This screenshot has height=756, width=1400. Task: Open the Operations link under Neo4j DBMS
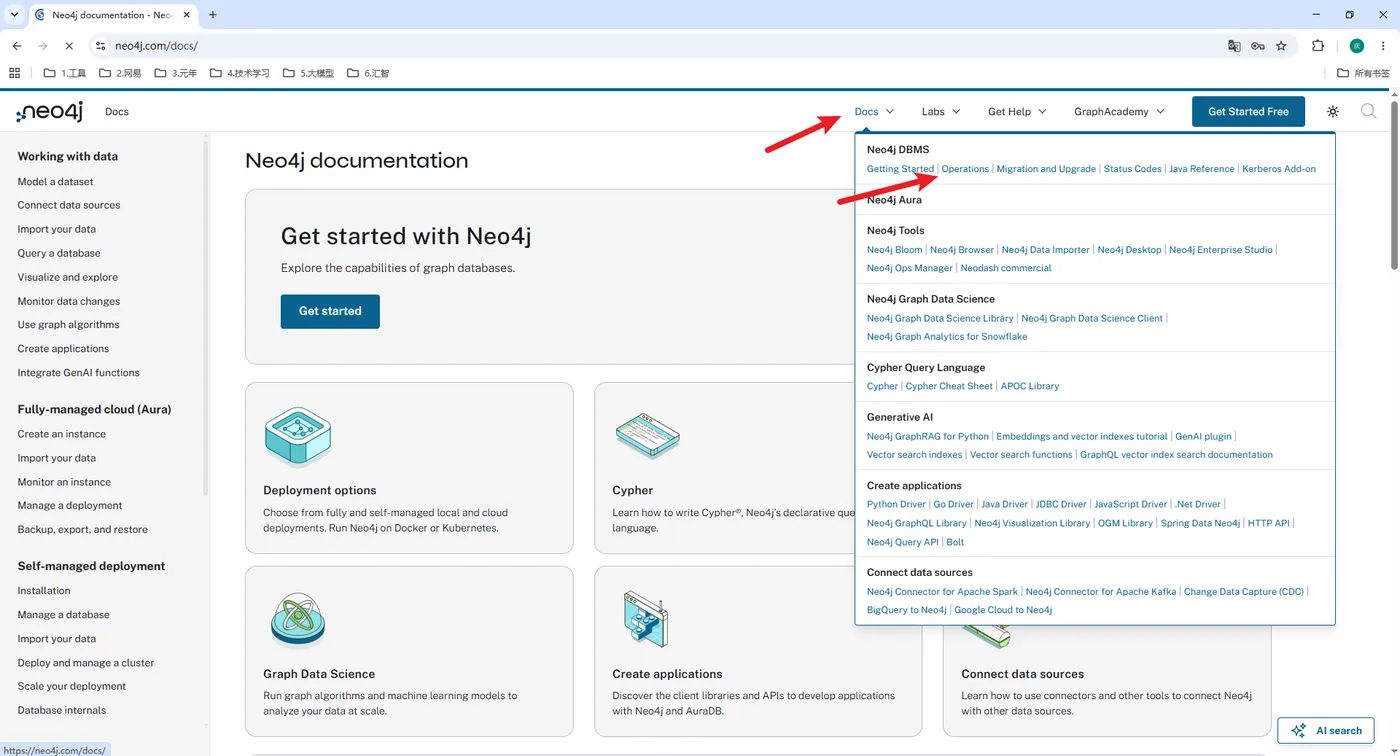point(965,169)
